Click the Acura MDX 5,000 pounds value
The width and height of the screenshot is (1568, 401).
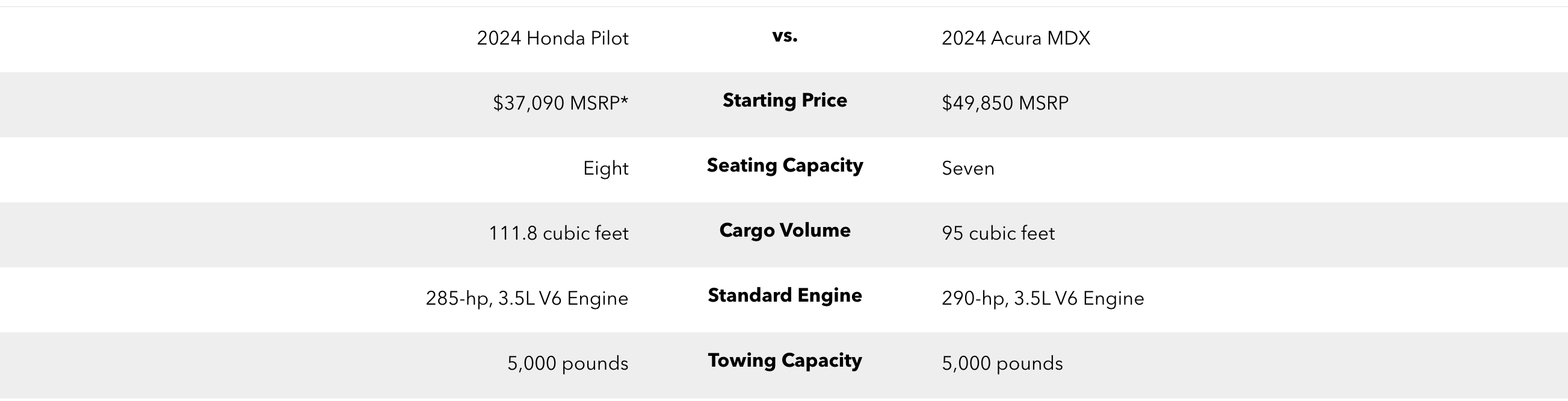[1001, 364]
